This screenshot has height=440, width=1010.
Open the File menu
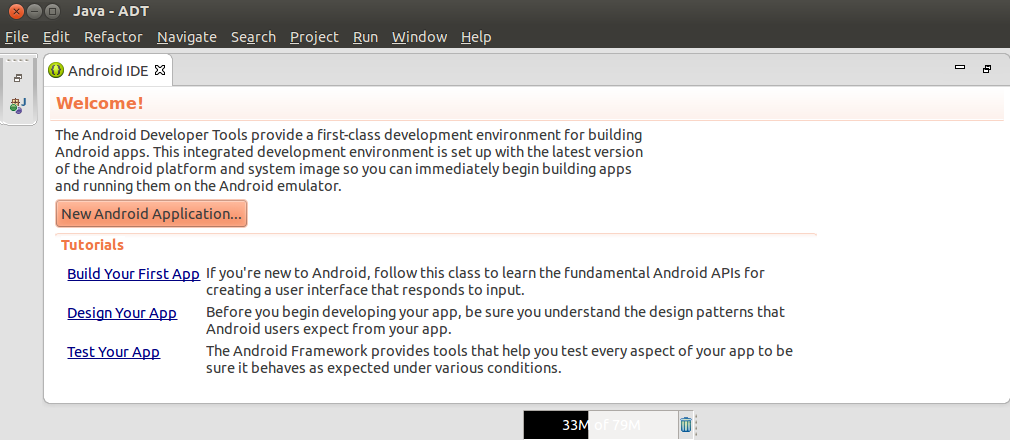pyautogui.click(x=17, y=37)
